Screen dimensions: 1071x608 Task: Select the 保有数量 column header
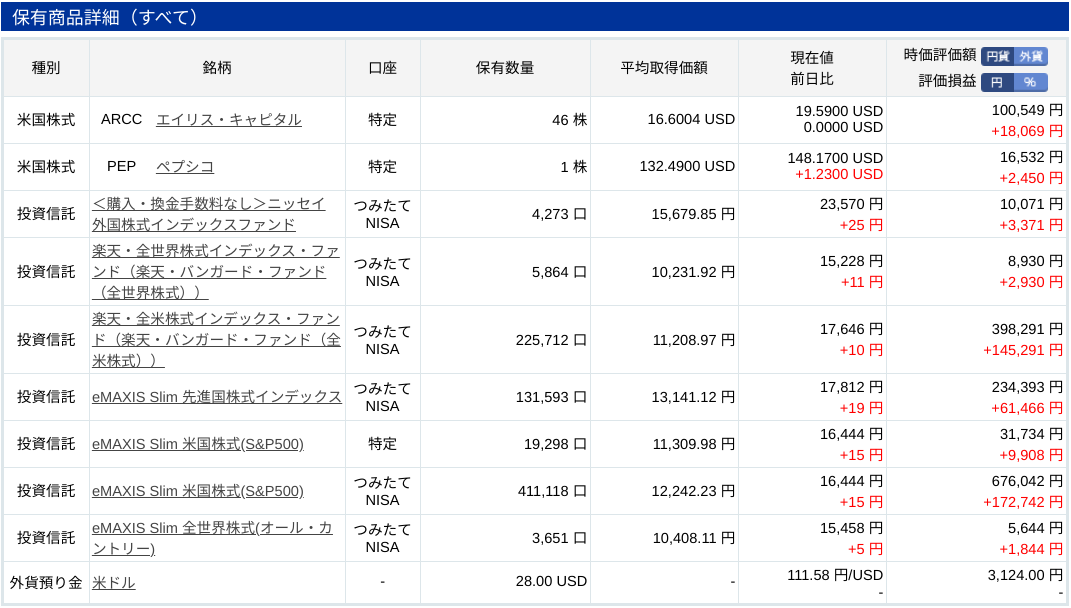pyautogui.click(x=505, y=68)
